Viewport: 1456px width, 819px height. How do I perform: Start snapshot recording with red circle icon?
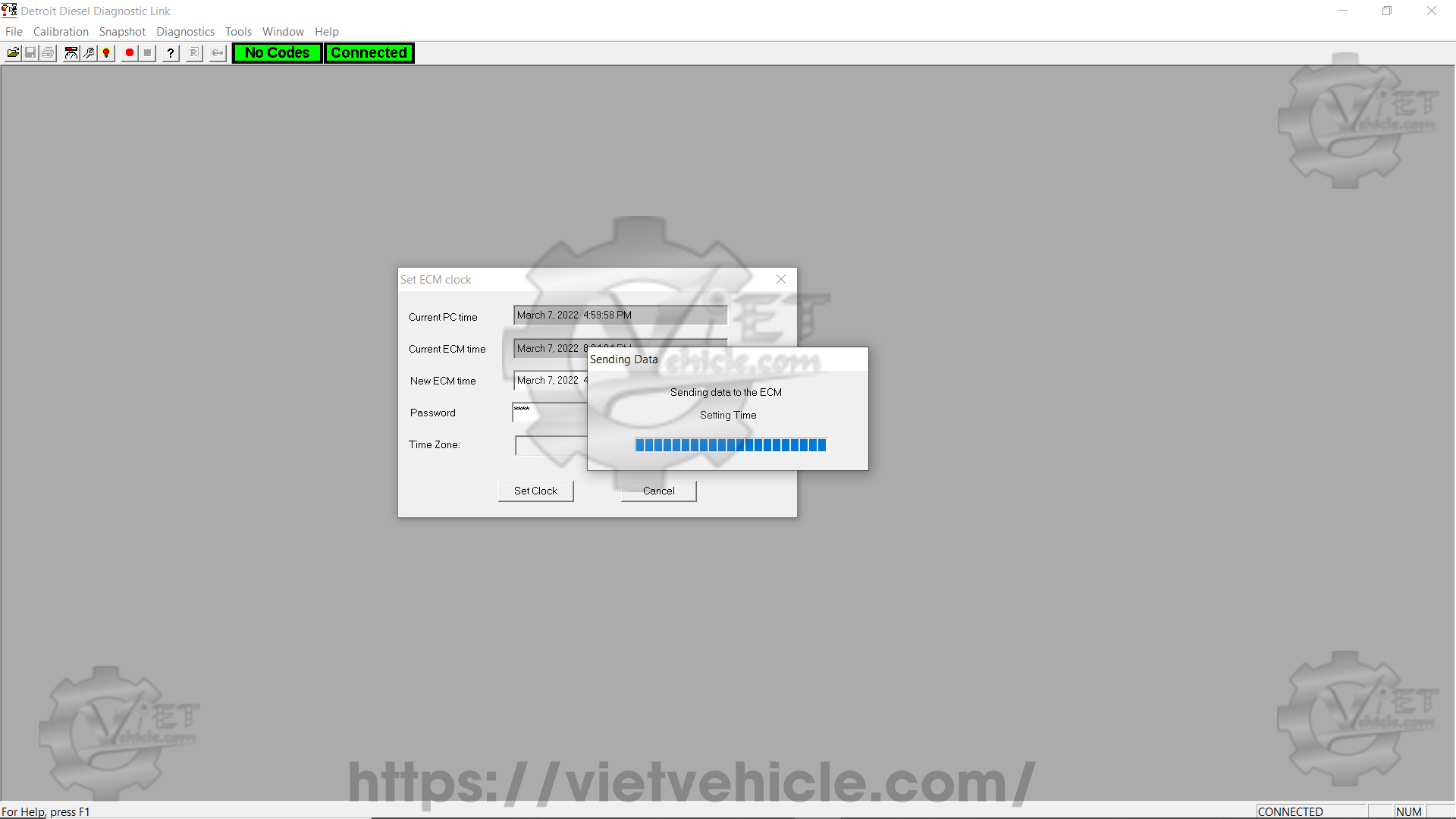pyautogui.click(x=130, y=53)
